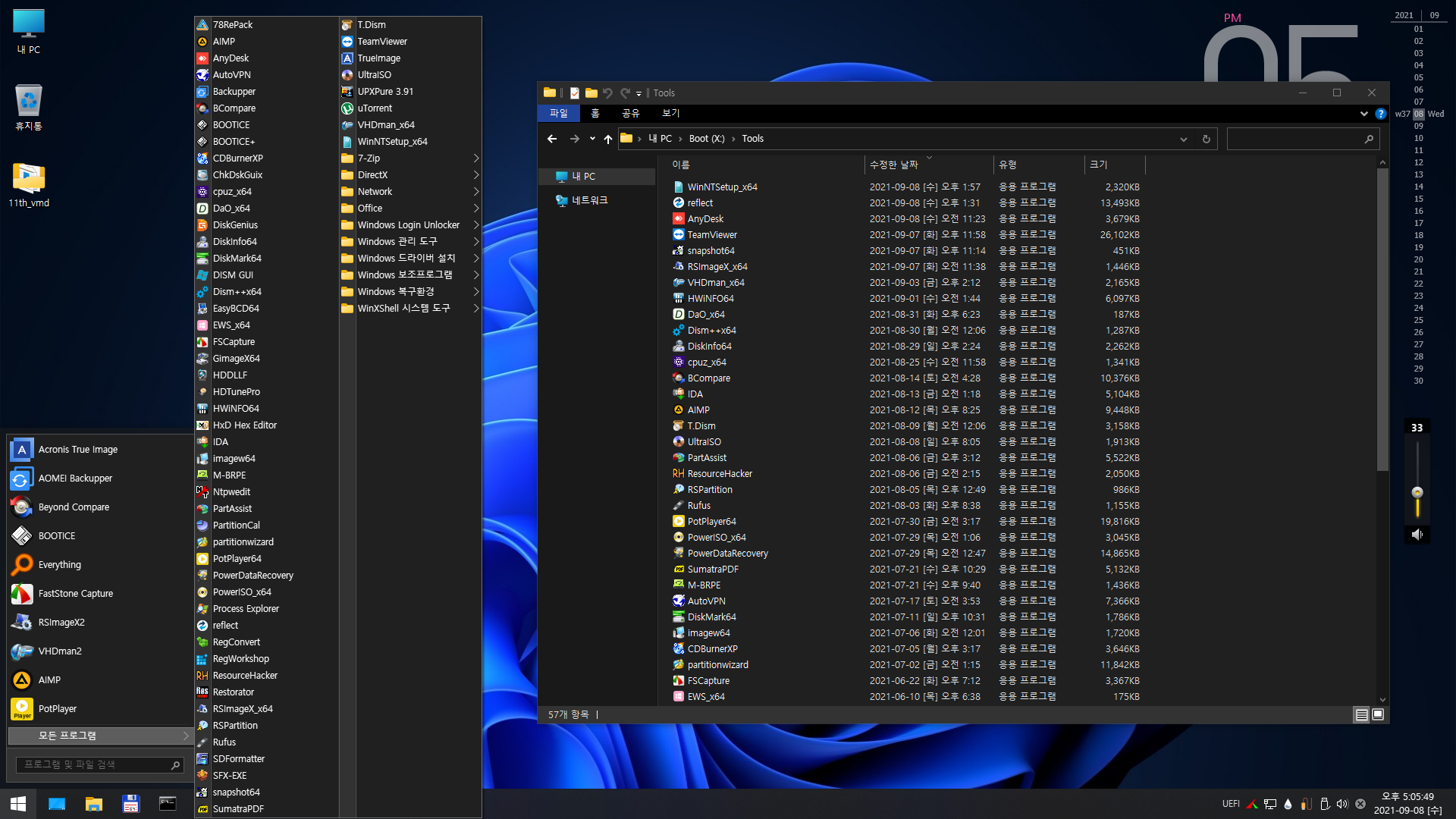The image size is (1456, 819).
Task: Open Explorer help question mark icon
Action: (x=1381, y=114)
